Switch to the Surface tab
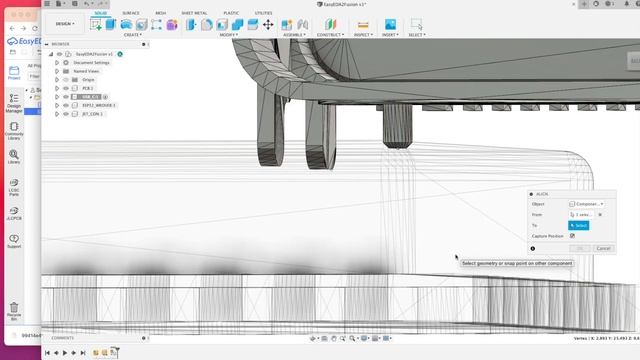 [131, 13]
